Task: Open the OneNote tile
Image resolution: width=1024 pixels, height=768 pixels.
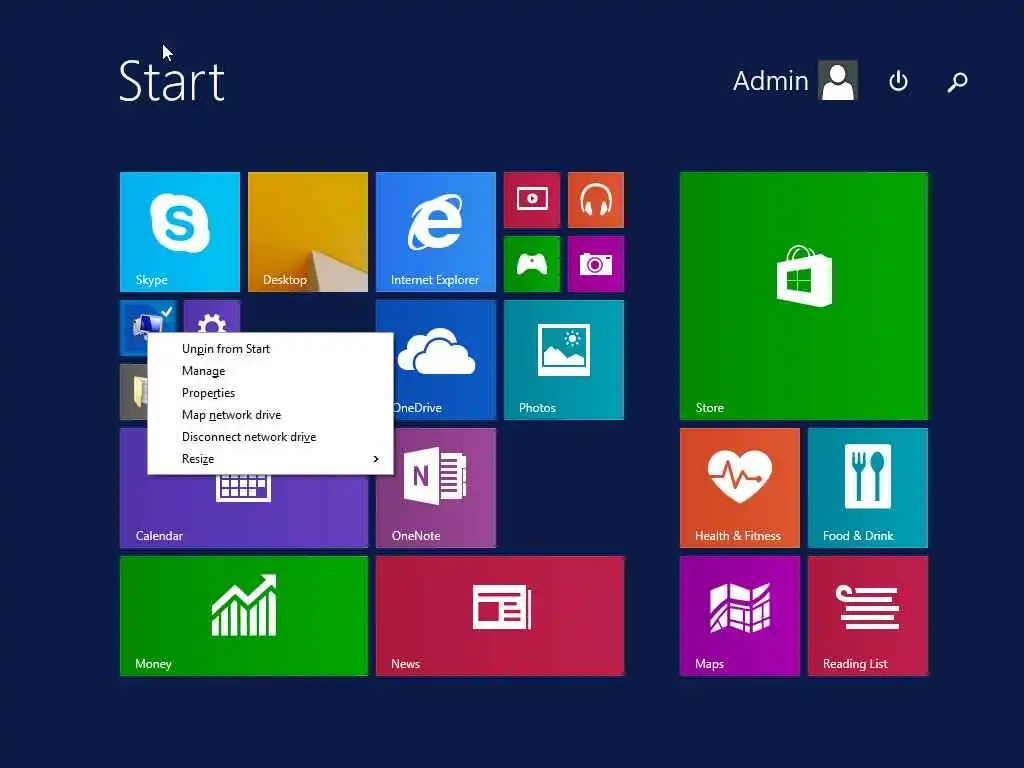Action: pyautogui.click(x=436, y=488)
